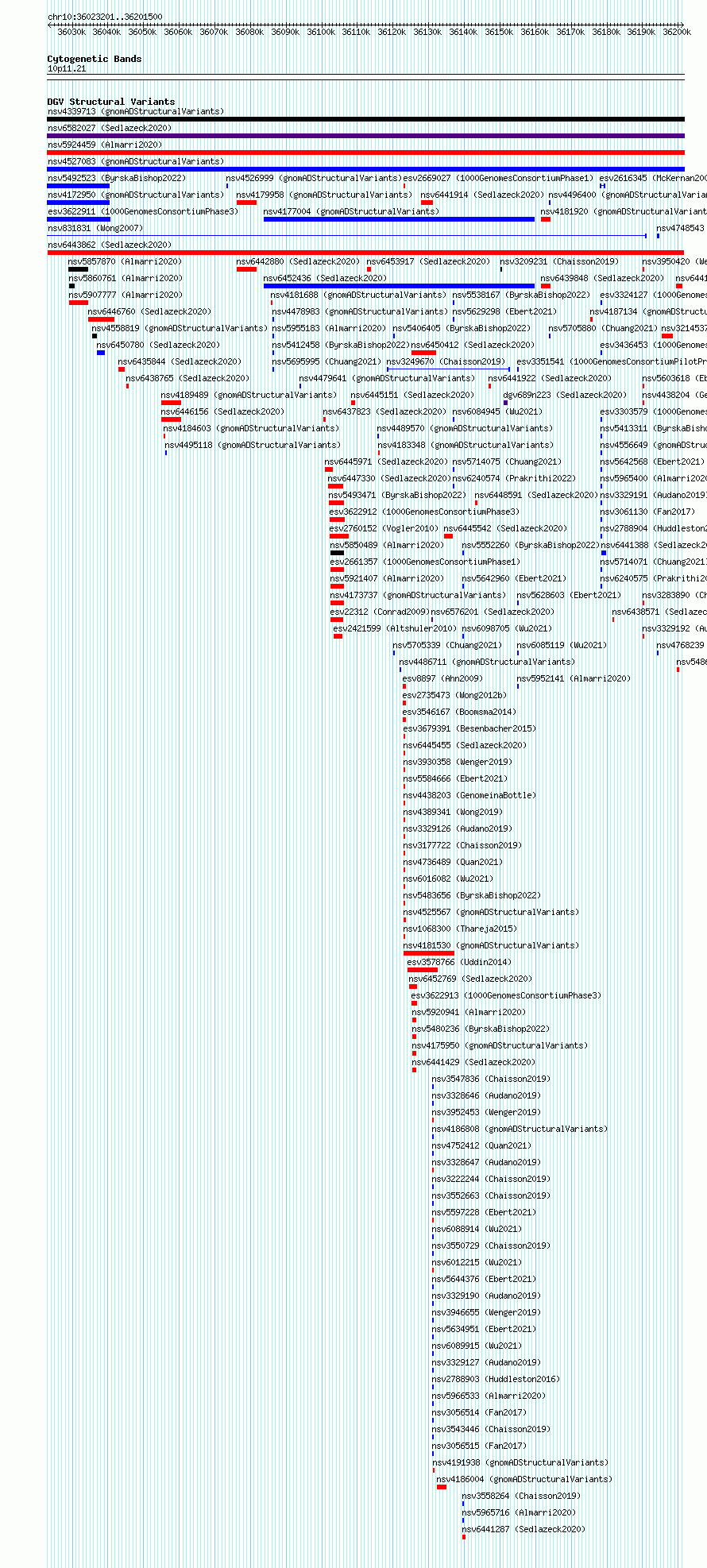707x1568 pixels.
Task: Click nsv3249670 (Chaisson2019) label
Action: (445, 361)
